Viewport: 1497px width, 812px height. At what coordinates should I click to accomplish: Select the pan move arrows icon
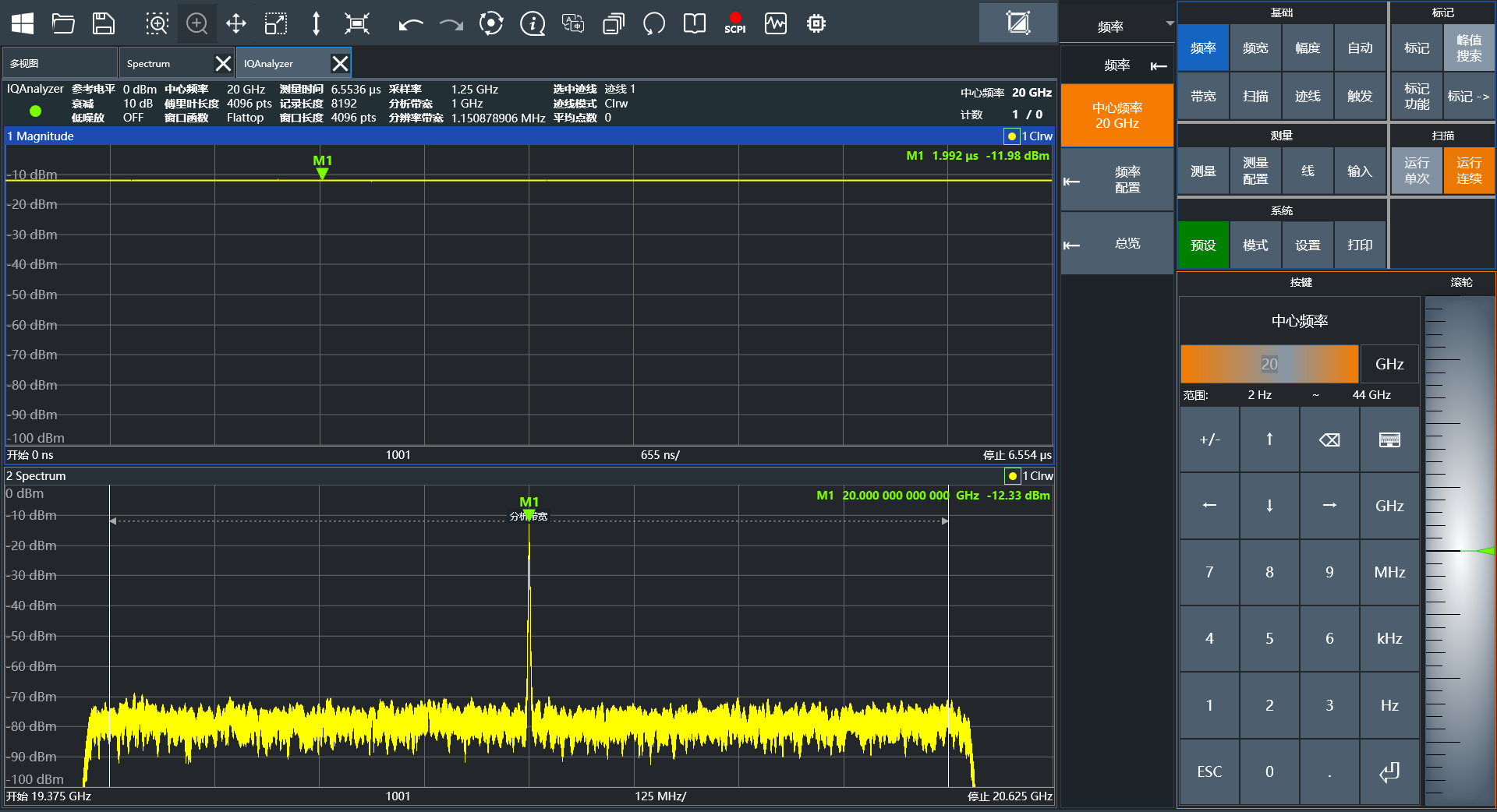[x=236, y=23]
